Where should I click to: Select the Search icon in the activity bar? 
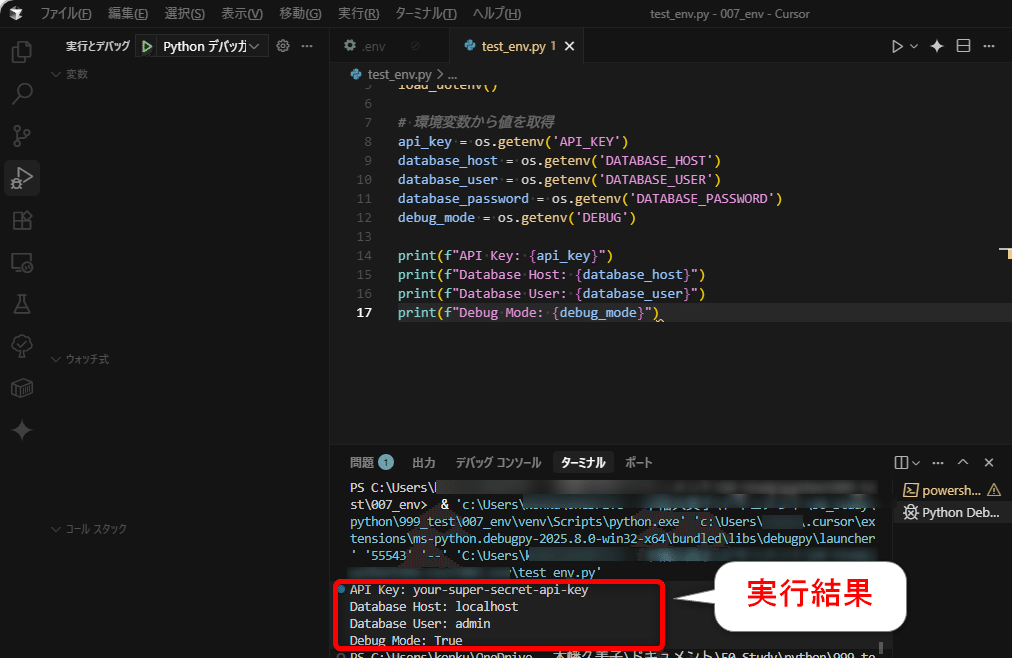point(21,93)
